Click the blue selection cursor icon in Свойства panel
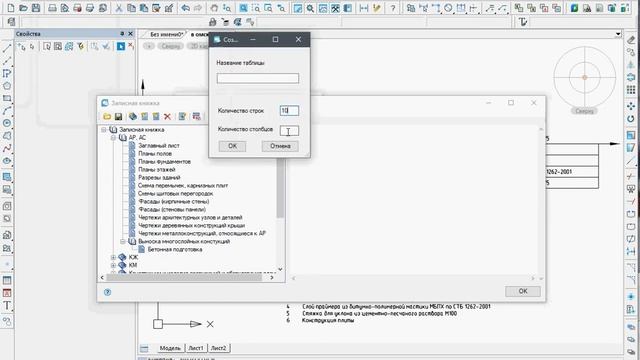 pos(120,47)
